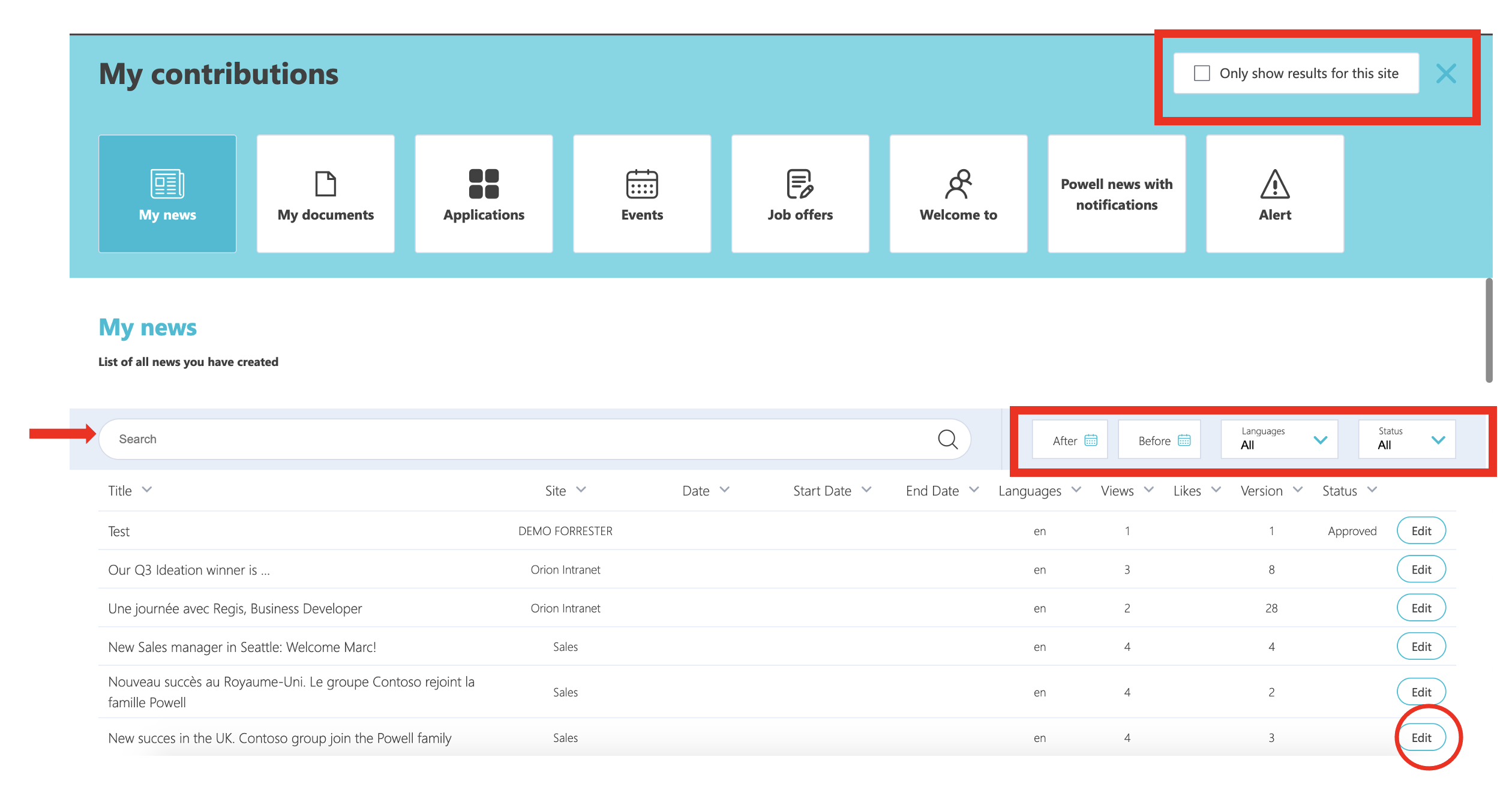The height and width of the screenshot is (793, 1512).
Task: Open Powell news with notifications tile
Action: click(x=1117, y=194)
